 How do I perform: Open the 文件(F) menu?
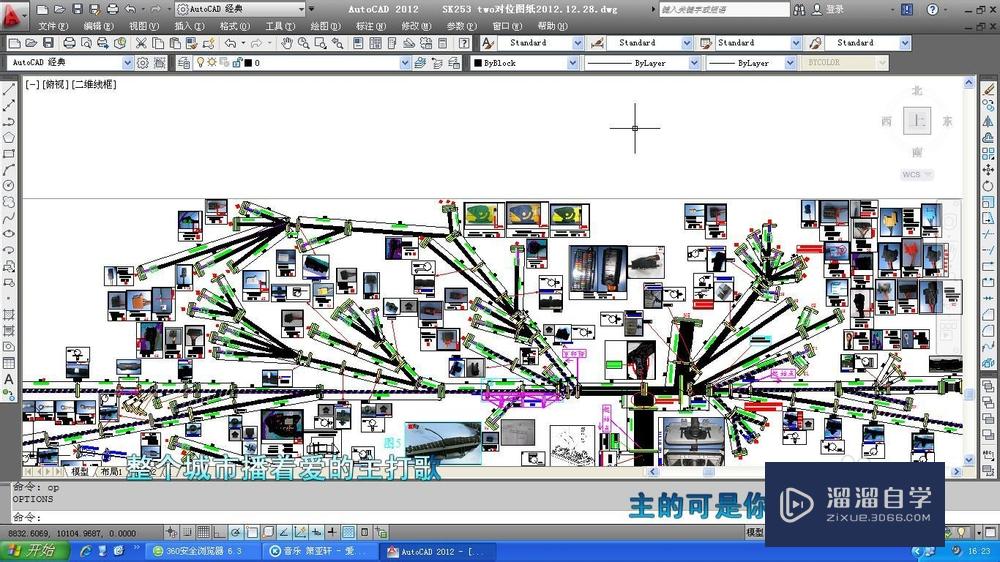coord(53,26)
